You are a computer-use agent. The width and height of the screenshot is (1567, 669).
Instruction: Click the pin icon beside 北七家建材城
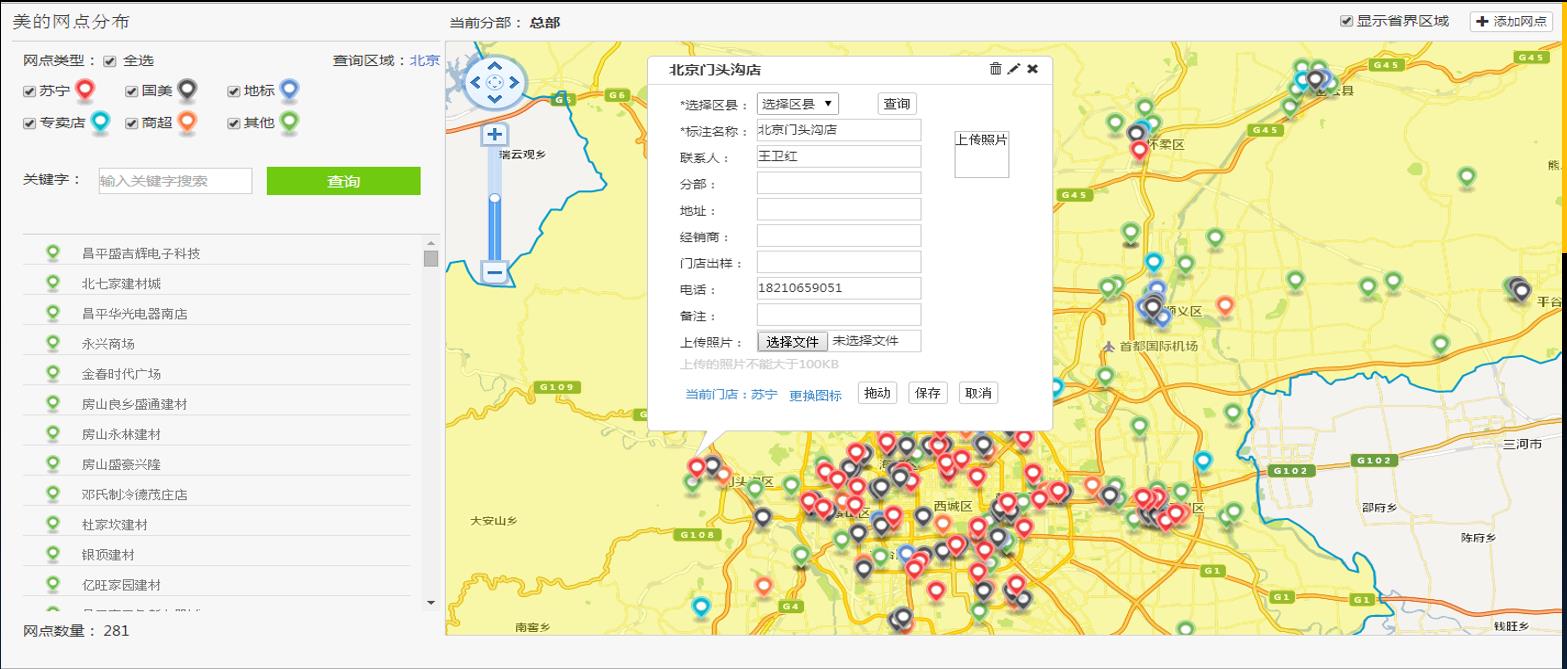point(53,283)
